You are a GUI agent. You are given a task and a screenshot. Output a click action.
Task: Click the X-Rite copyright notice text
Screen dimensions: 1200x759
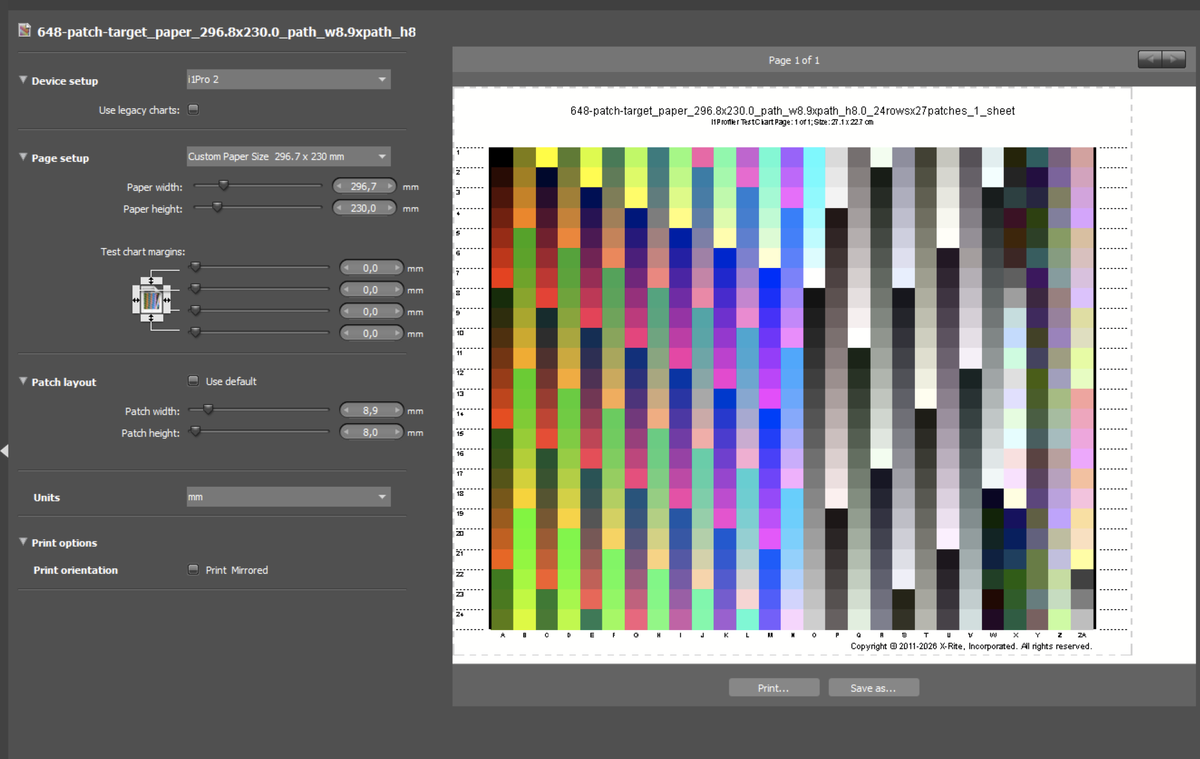click(970, 646)
